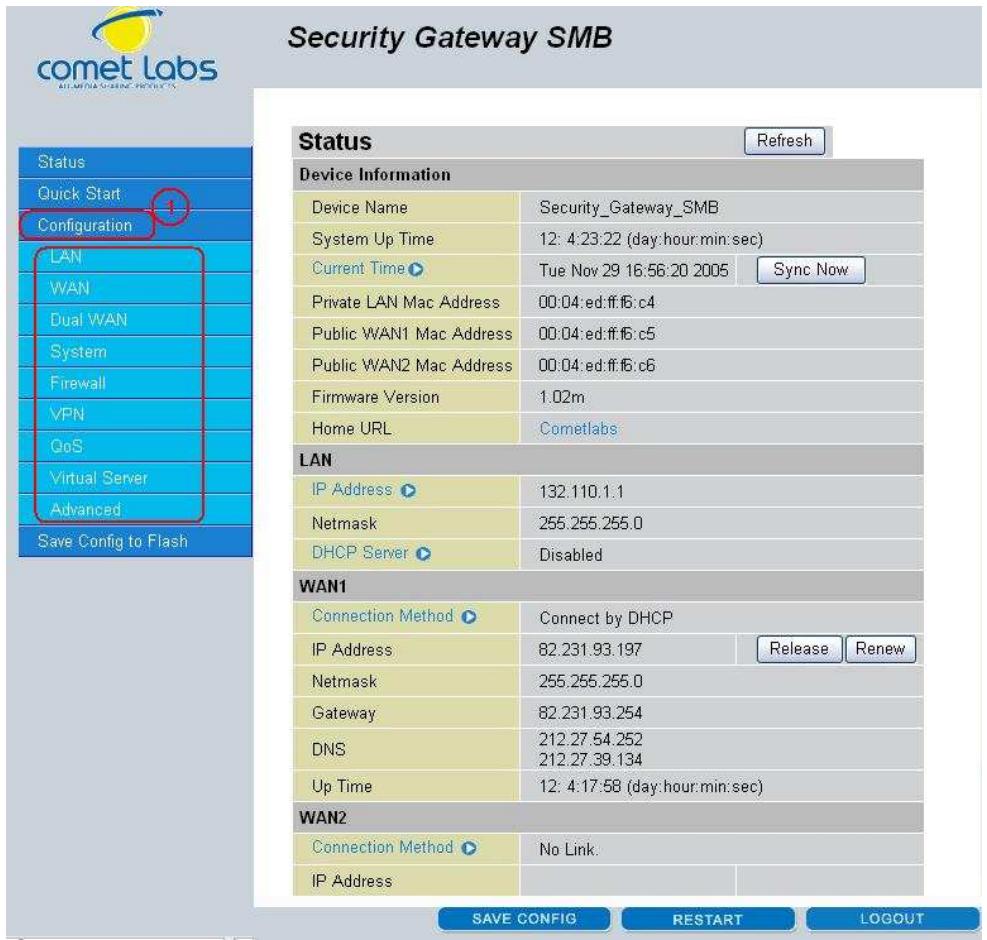Click arrow icon beside WAN1 Connection Method

click(x=469, y=617)
